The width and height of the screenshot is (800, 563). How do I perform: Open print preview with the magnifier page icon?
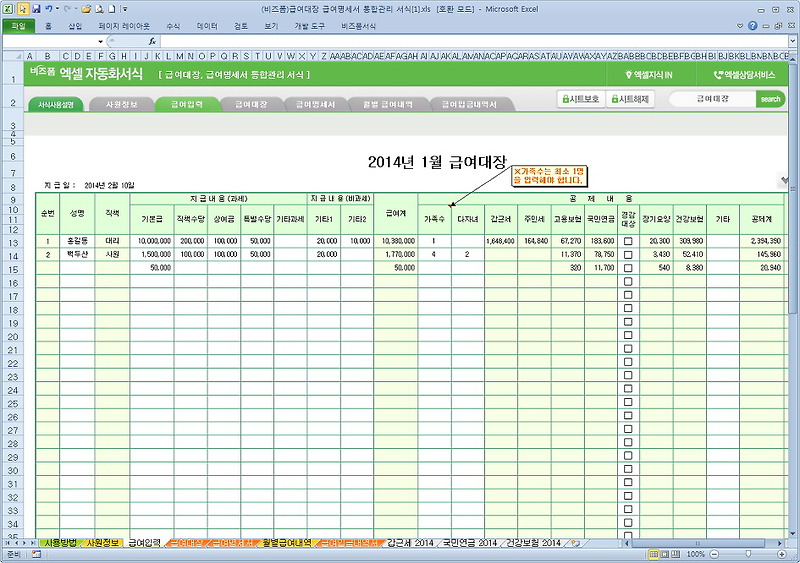99,9
